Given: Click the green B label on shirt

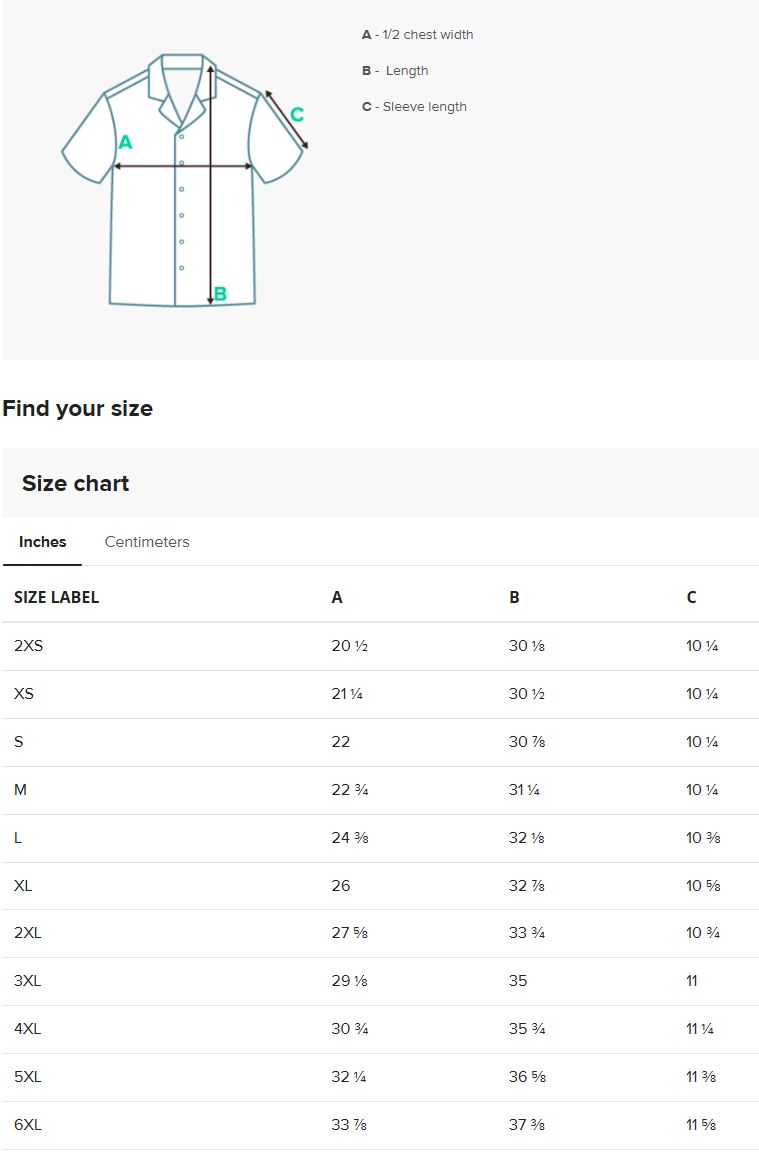Looking at the screenshot, I should (x=221, y=294).
